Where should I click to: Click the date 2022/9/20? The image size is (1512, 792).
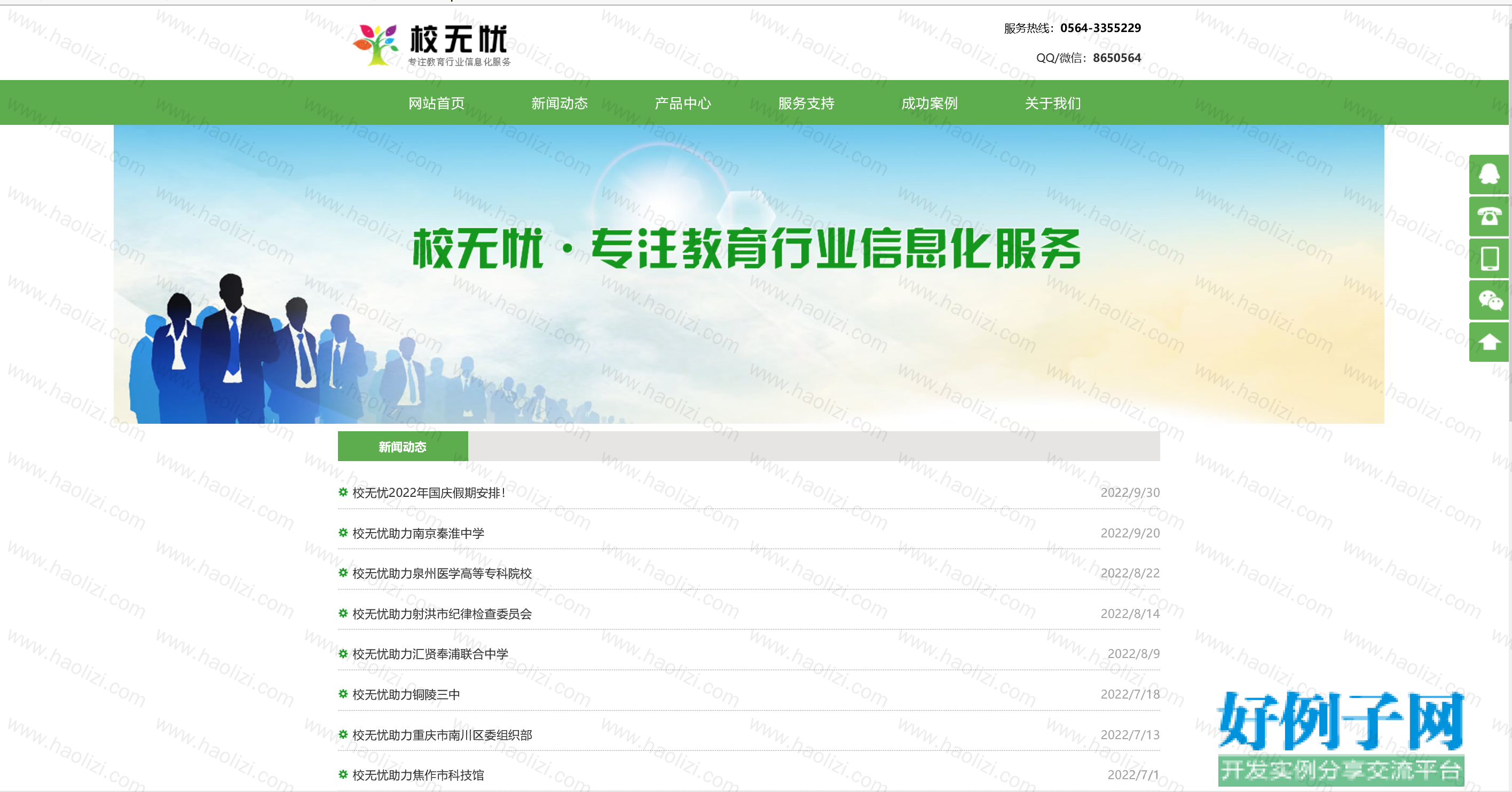coord(1130,533)
